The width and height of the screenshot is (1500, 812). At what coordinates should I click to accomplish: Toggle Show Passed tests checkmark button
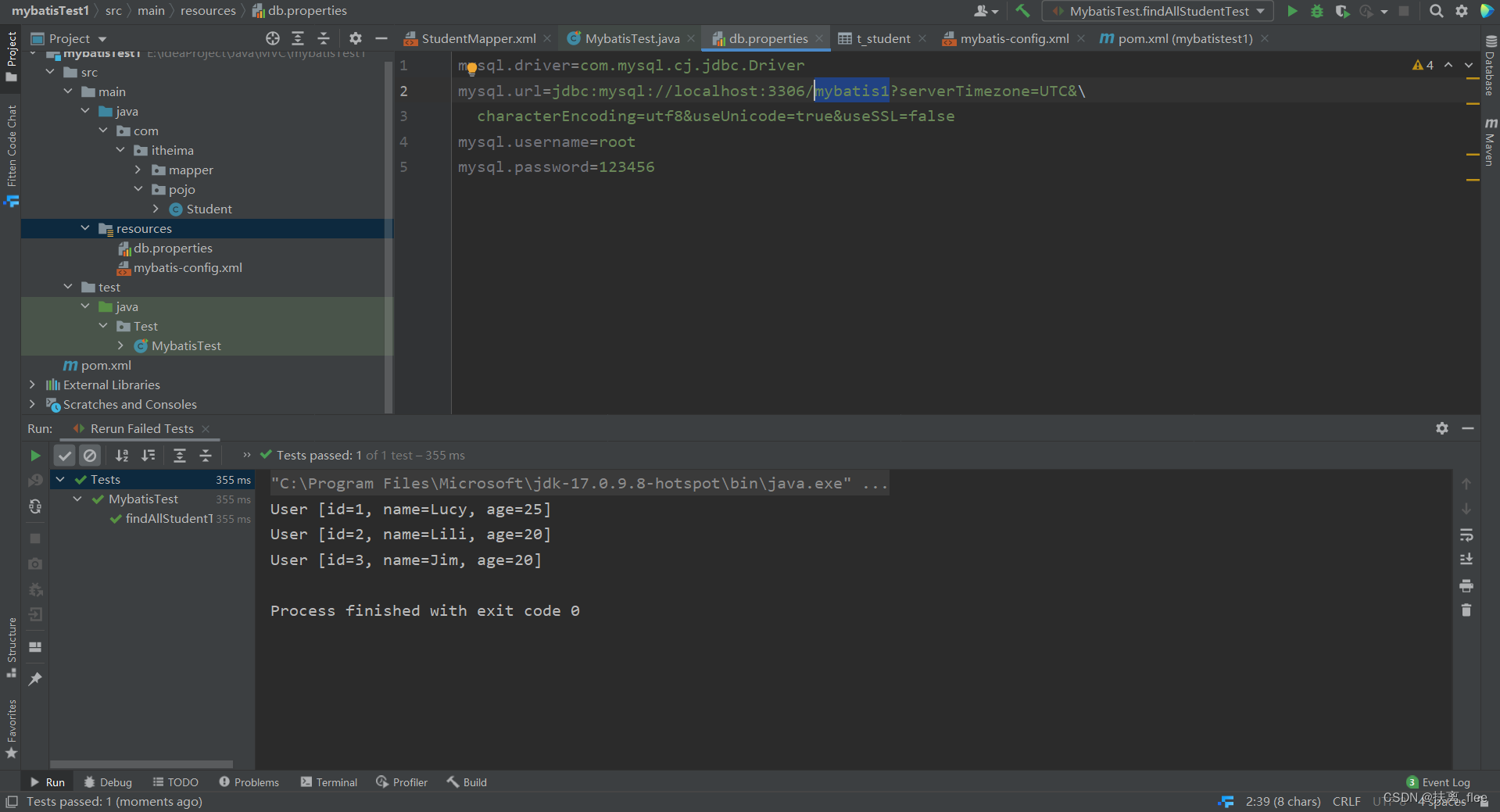tap(65, 456)
